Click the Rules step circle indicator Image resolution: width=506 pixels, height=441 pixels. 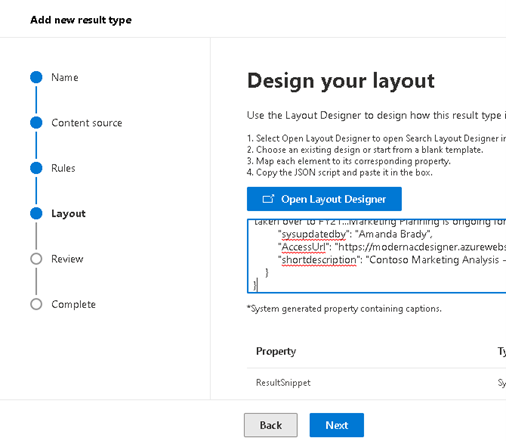[36, 168]
